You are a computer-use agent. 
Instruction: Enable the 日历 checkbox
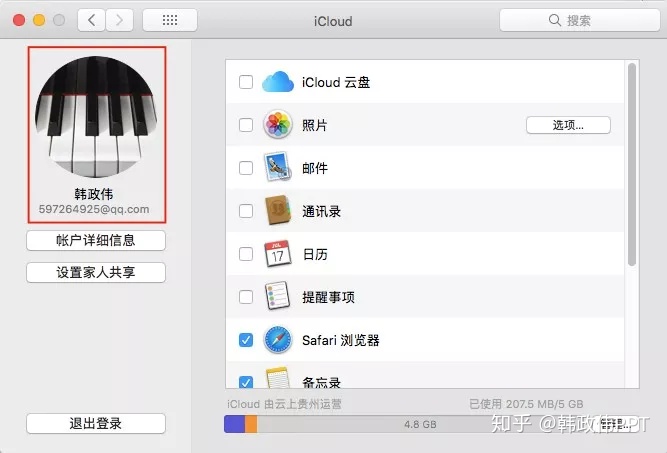pyautogui.click(x=246, y=254)
